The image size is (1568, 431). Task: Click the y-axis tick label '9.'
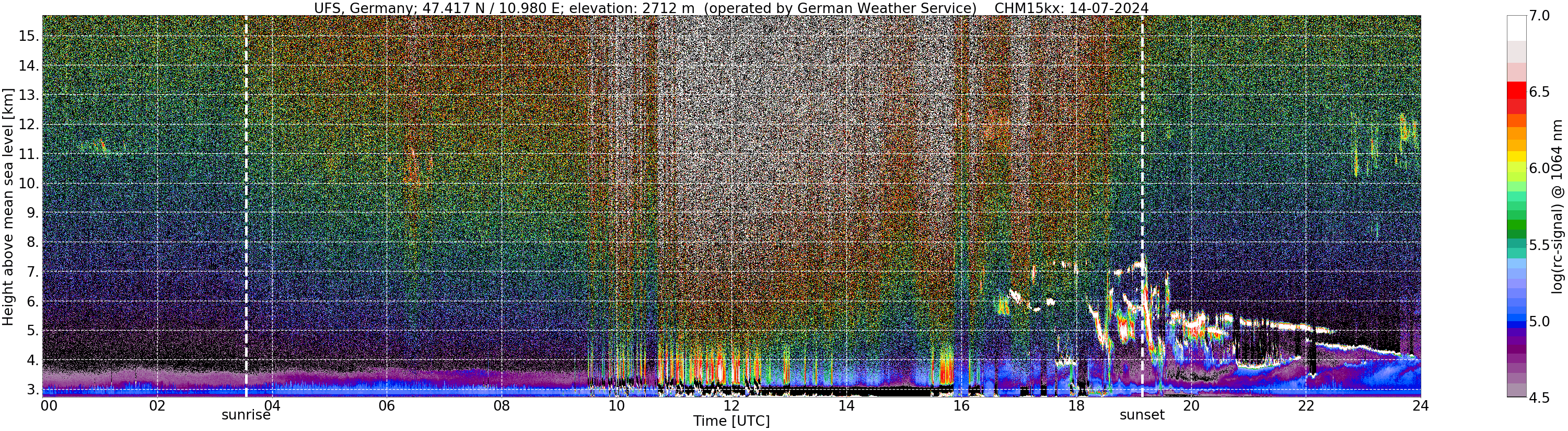pyautogui.click(x=33, y=213)
